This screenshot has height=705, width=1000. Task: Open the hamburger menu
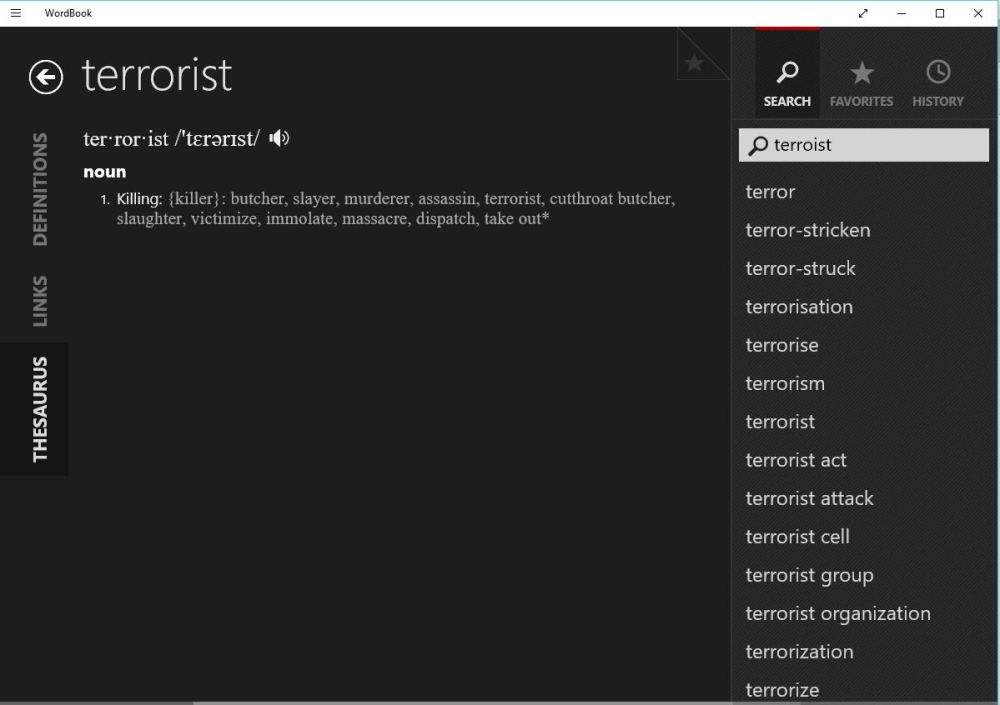(x=15, y=13)
